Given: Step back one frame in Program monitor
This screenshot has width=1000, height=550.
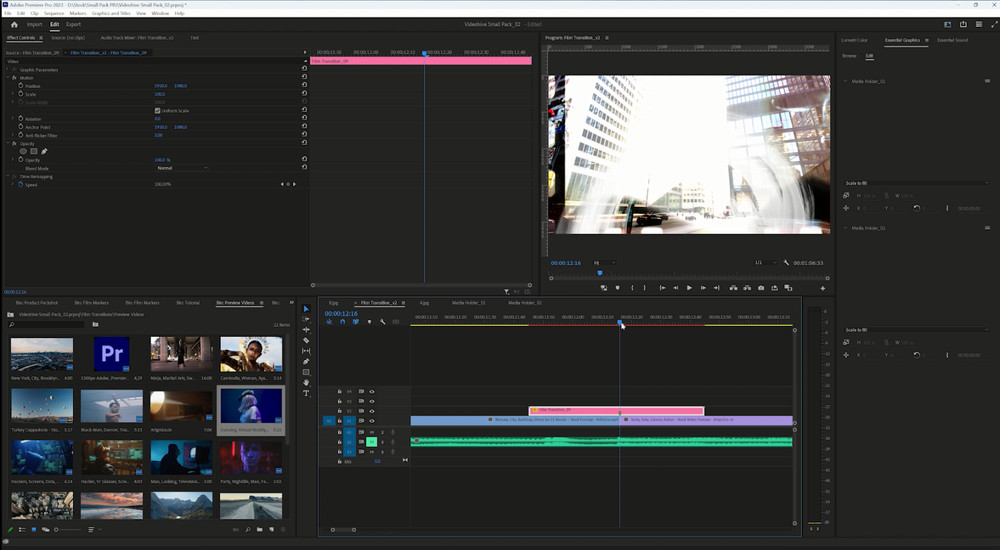Looking at the screenshot, I should tap(676, 288).
